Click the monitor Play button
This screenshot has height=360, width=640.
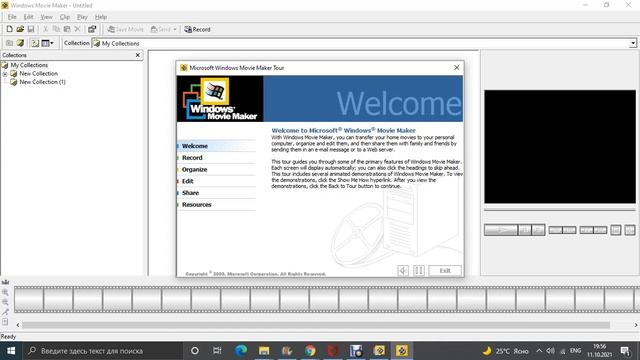(500, 230)
